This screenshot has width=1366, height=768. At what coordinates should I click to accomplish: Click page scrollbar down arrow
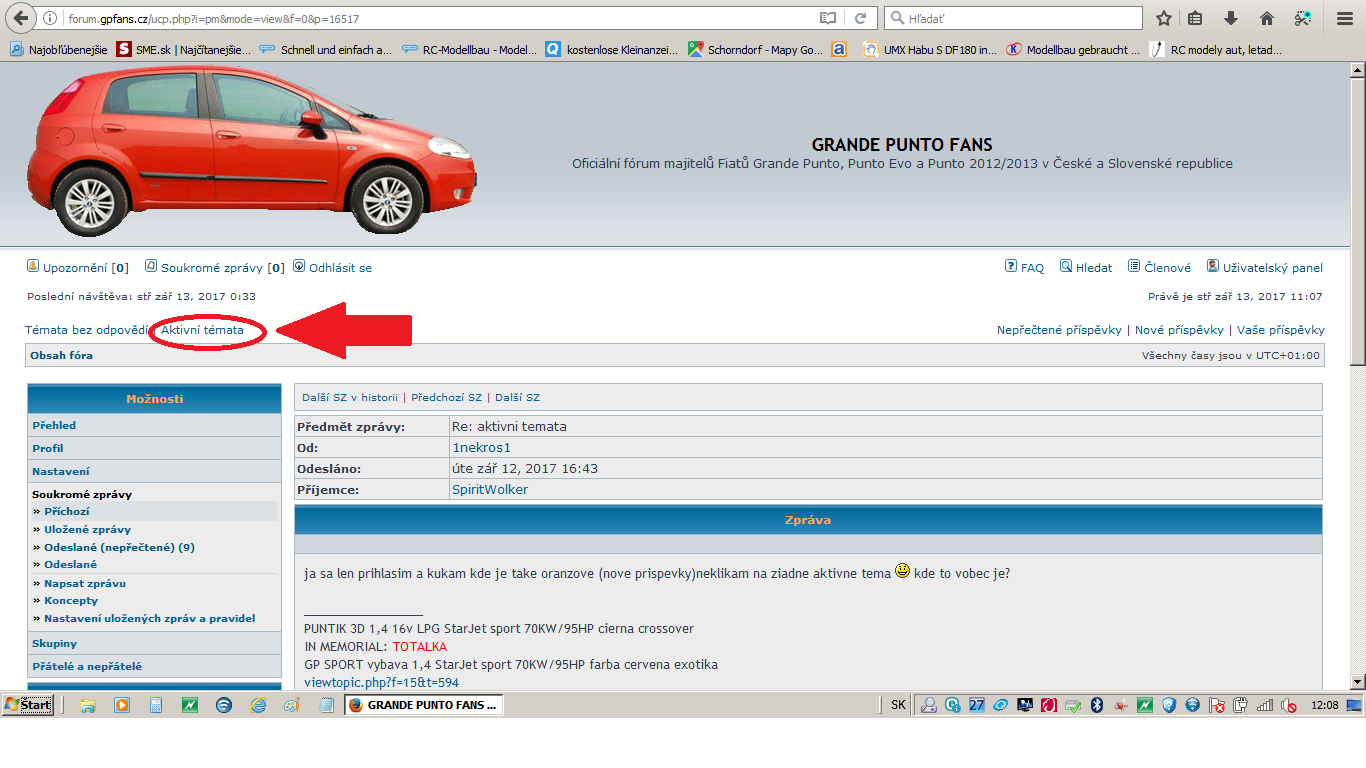coord(1357,681)
